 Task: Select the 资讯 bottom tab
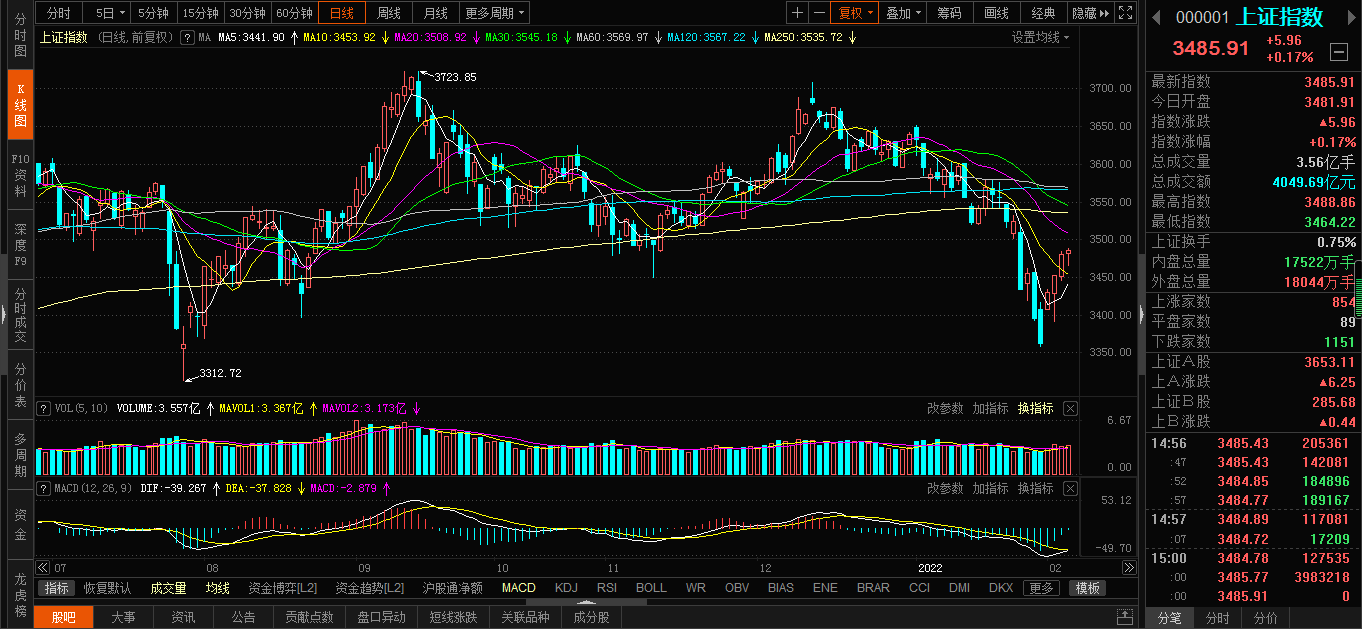point(183,617)
